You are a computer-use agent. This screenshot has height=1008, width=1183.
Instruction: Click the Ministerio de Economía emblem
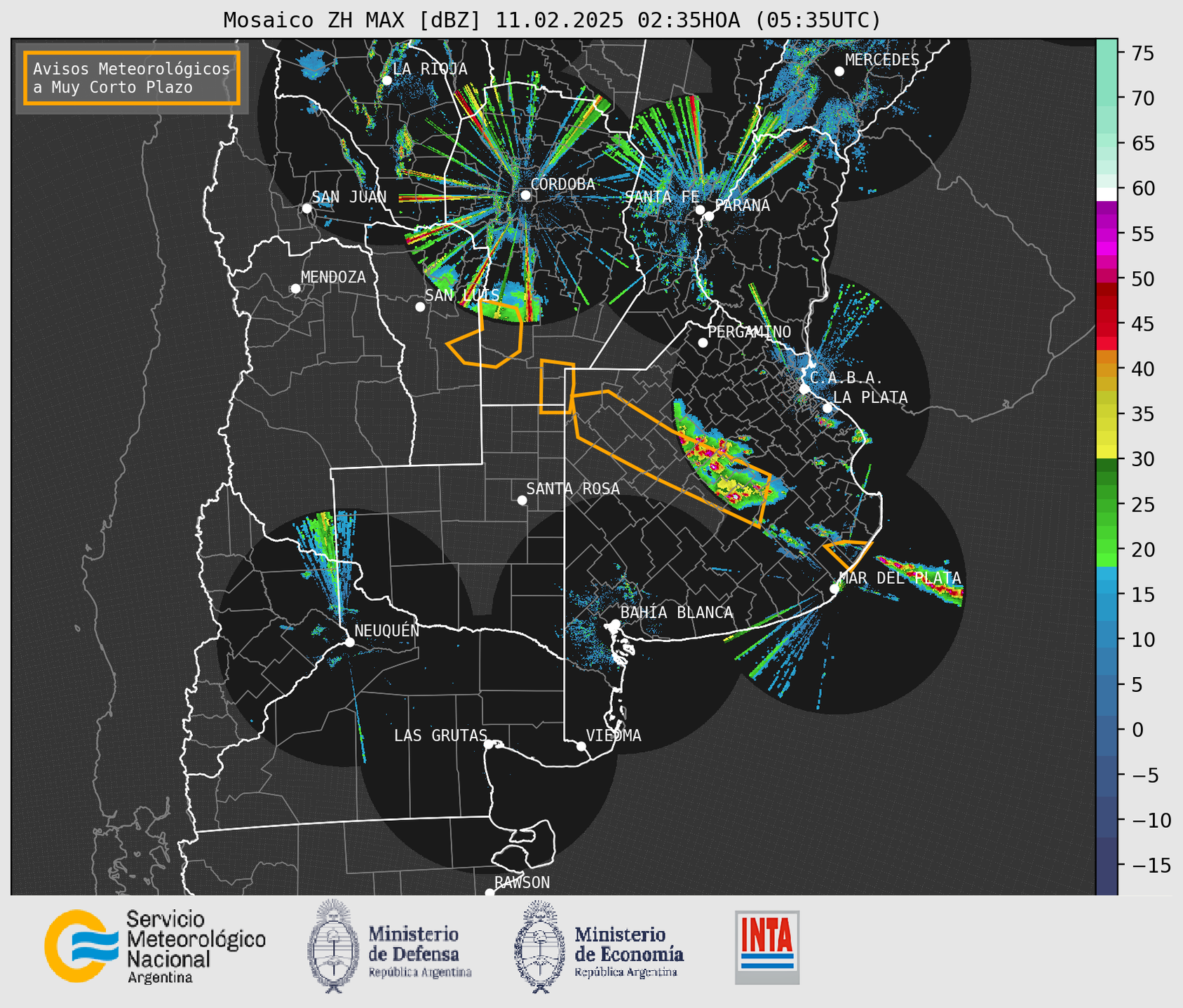click(x=539, y=947)
